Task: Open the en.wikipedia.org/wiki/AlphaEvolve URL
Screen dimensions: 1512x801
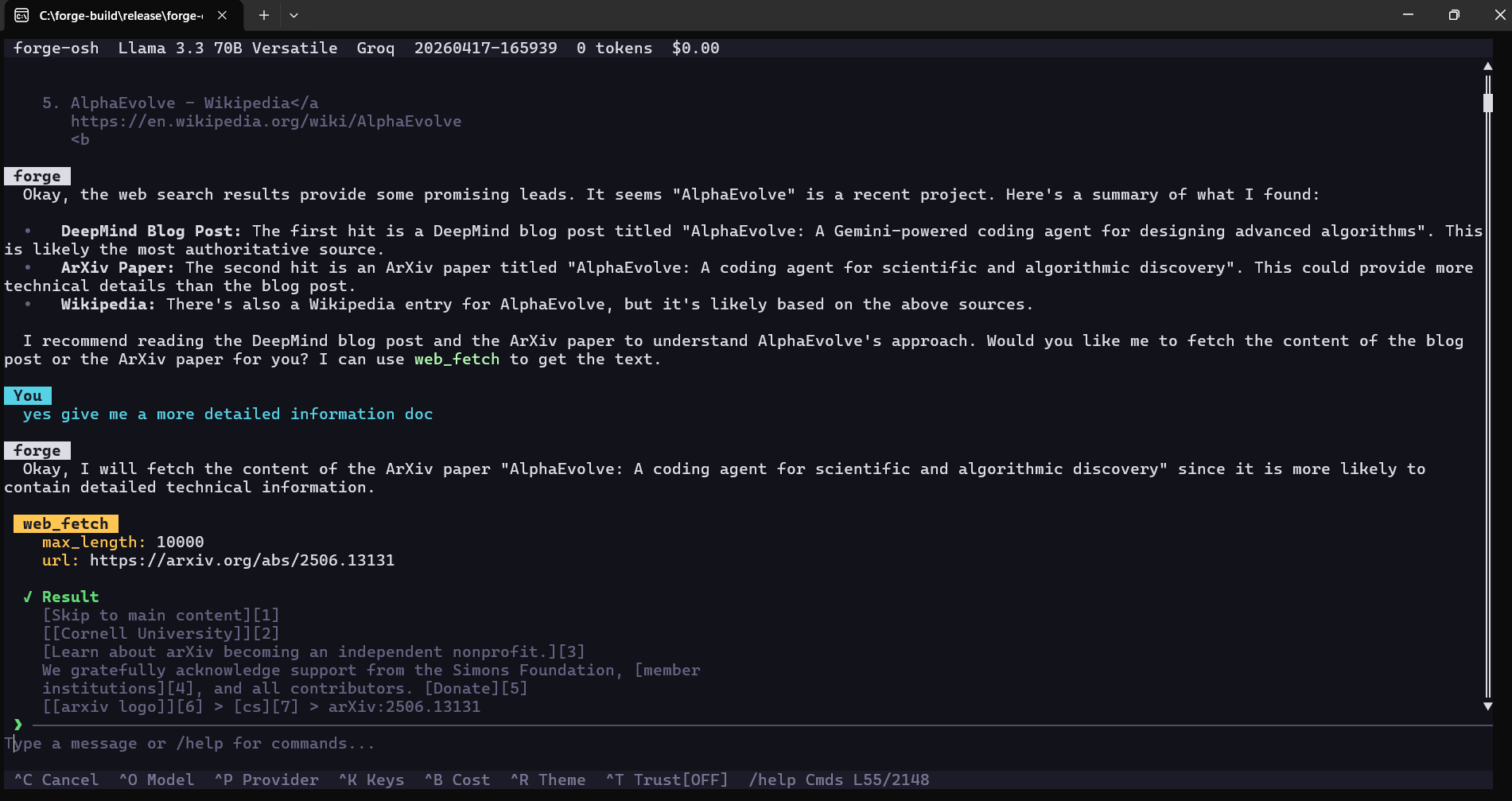Action: tap(266, 122)
